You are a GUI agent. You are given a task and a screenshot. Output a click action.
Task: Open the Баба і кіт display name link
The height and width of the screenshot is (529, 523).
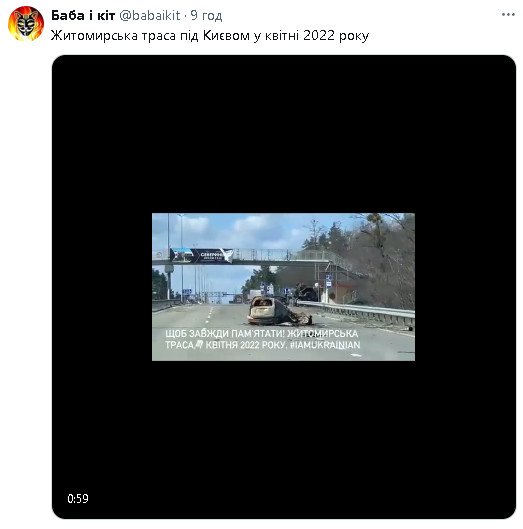(x=83, y=15)
